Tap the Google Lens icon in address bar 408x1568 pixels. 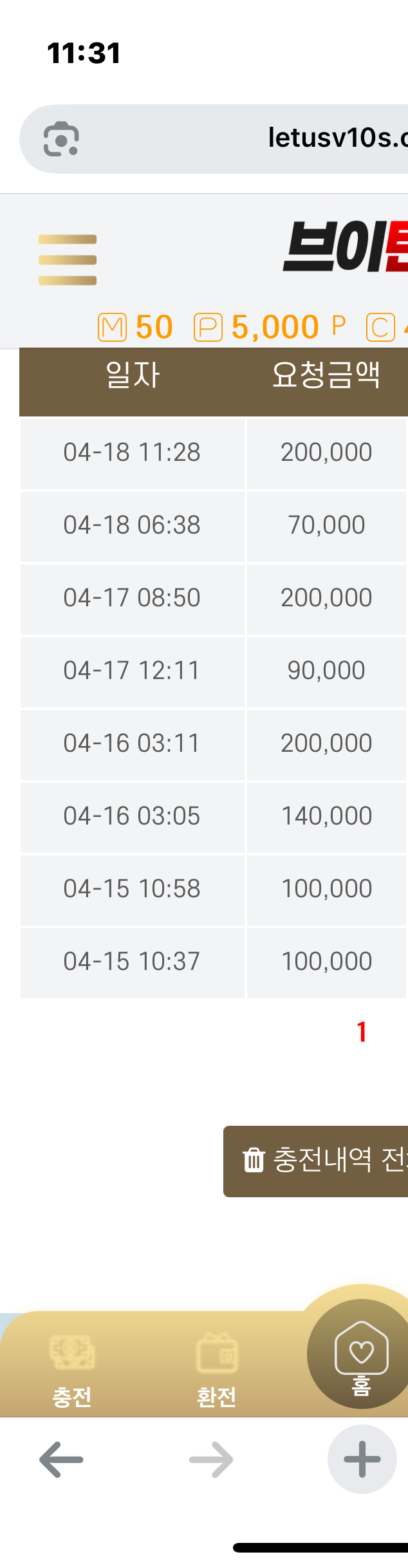point(61,139)
